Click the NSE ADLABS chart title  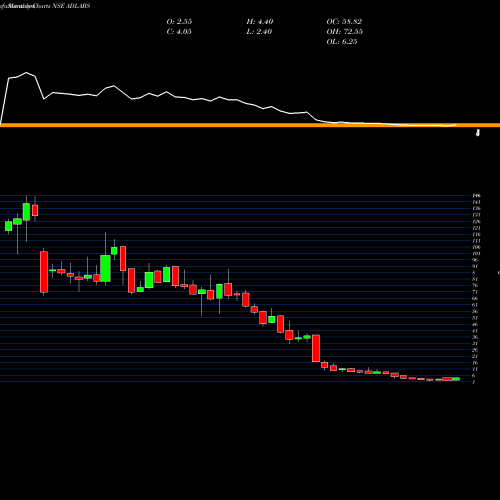tap(71, 6)
